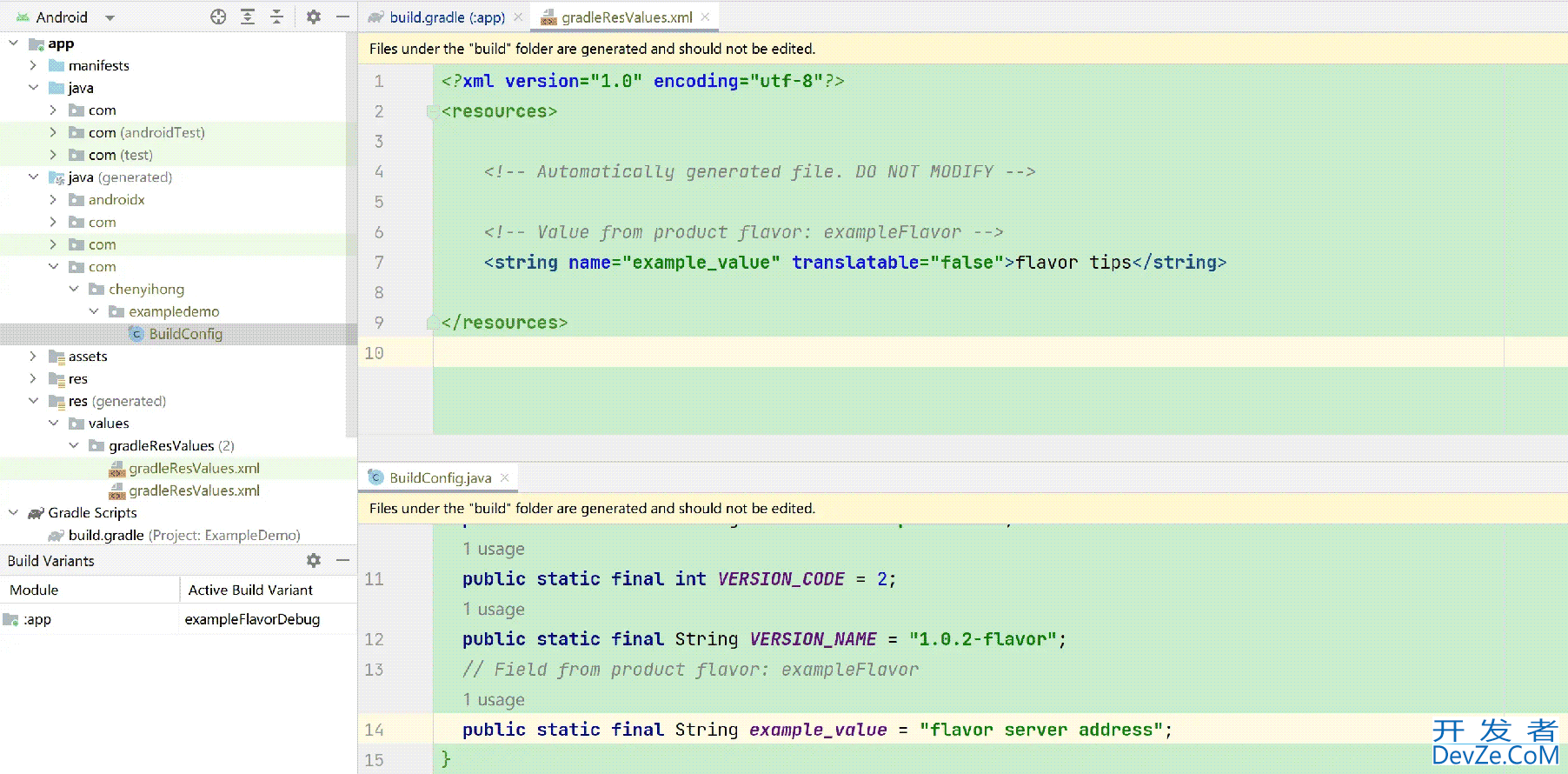
Task: Click the select opened file target icon
Action: click(x=218, y=17)
